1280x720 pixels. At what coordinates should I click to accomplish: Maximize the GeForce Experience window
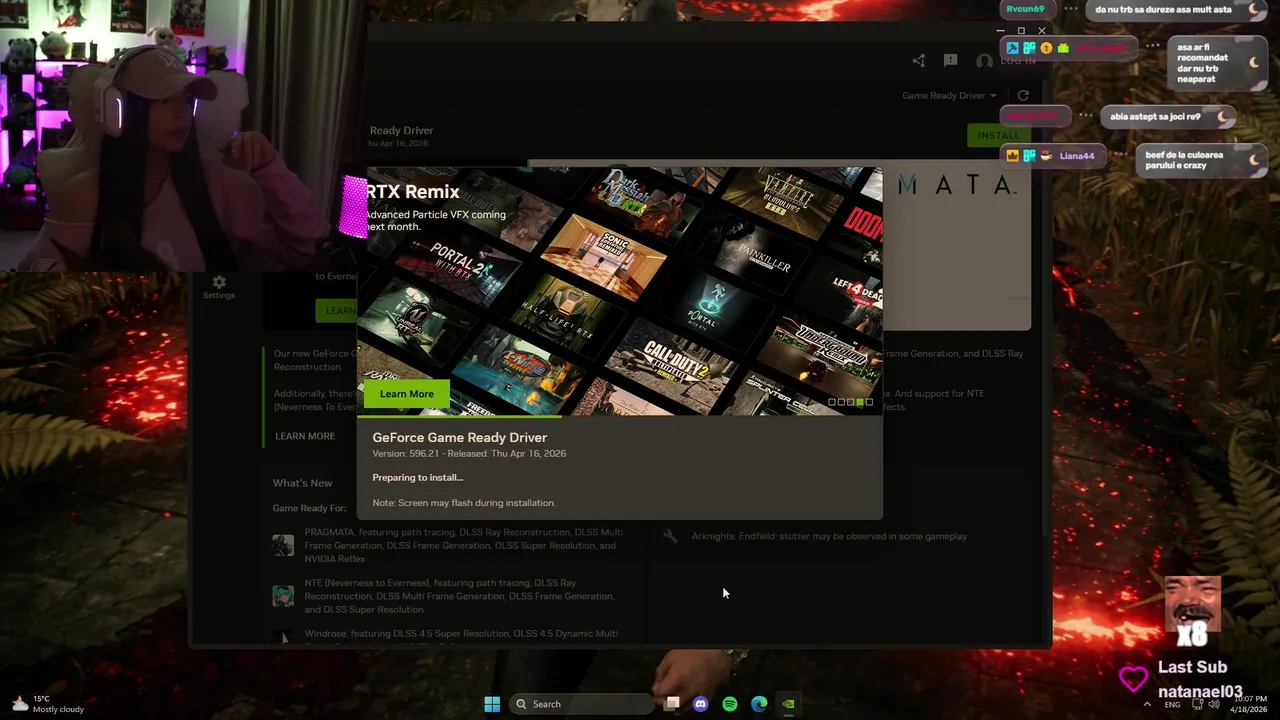coord(1021,31)
